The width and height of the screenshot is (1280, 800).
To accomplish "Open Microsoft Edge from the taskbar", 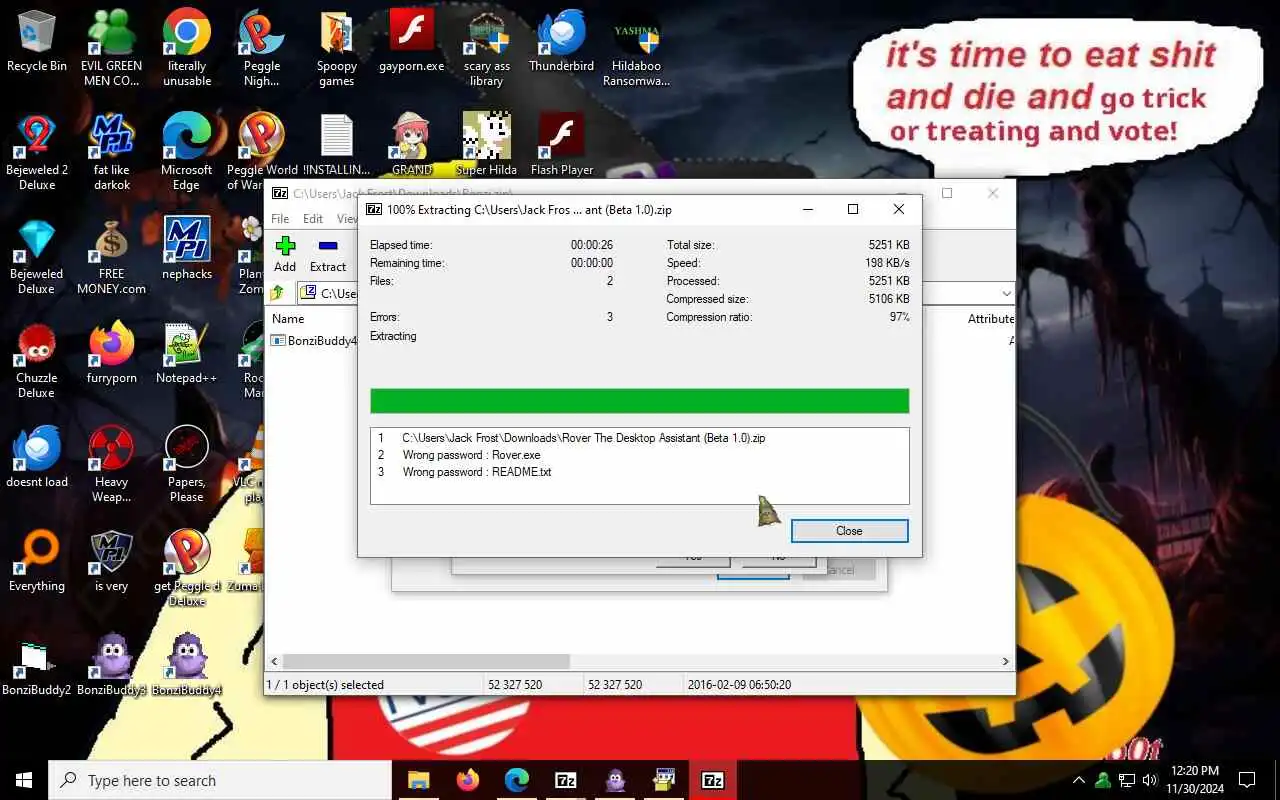I will click(516, 780).
